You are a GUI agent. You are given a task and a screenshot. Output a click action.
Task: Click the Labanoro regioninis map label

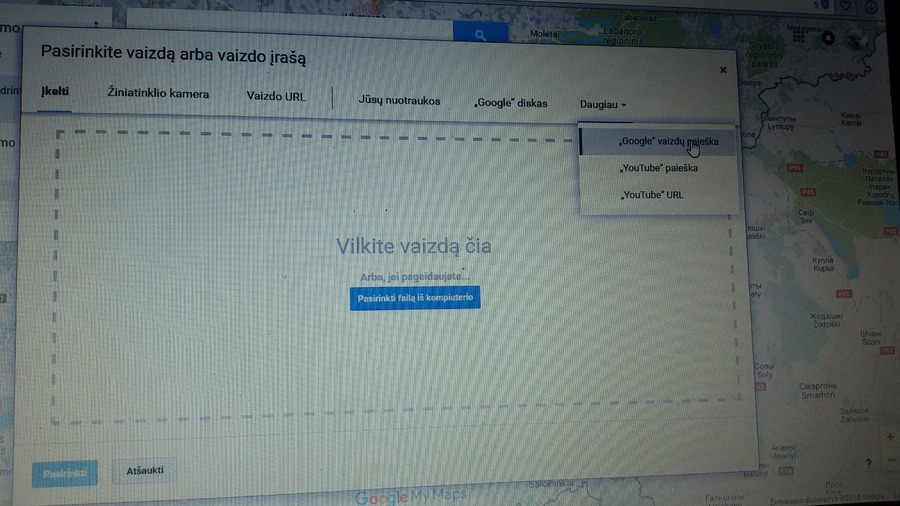point(623,36)
